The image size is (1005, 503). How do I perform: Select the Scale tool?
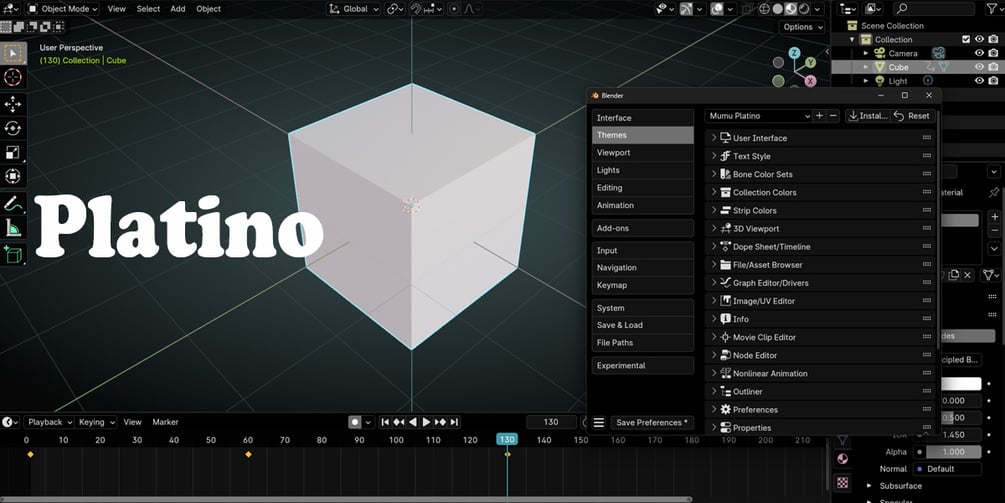pyautogui.click(x=13, y=153)
